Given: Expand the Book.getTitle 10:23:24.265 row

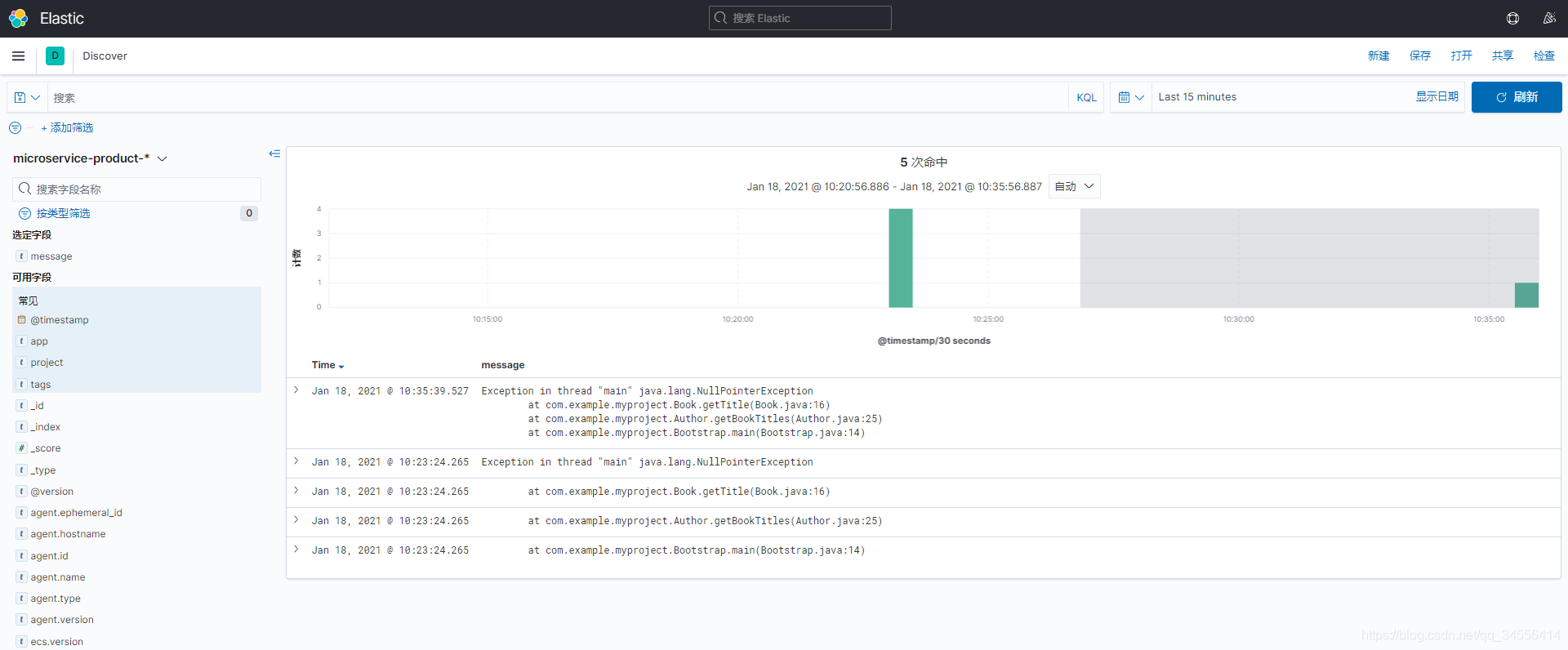Looking at the screenshot, I should (x=296, y=491).
